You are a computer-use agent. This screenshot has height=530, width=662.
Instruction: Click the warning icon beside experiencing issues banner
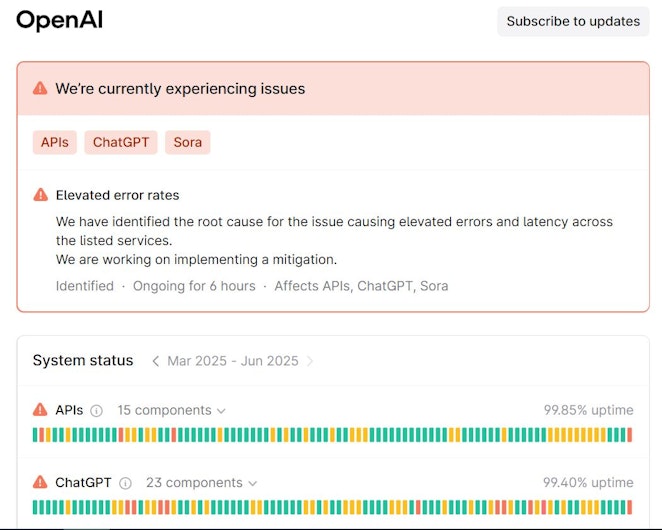coord(40,88)
